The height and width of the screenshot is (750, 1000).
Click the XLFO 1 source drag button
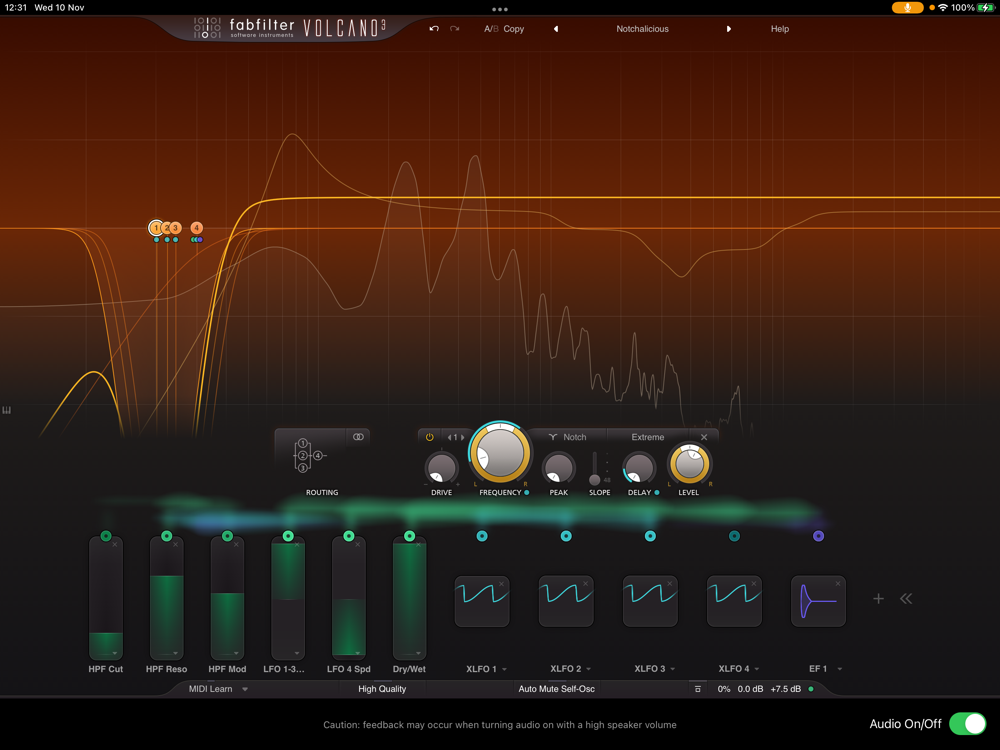[482, 536]
